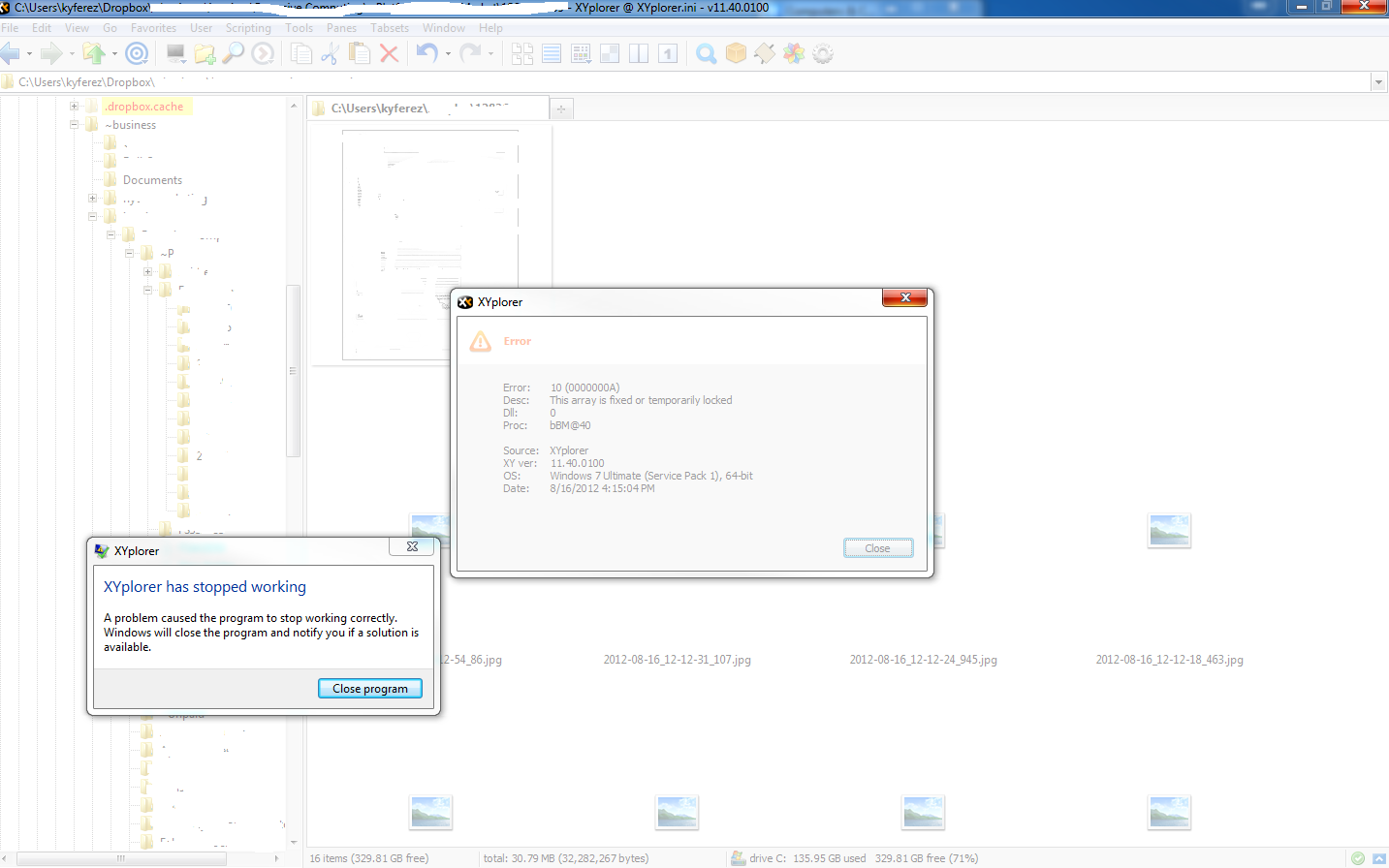Open the Tools menu
Screen dimensions: 1389x868
[299, 27]
